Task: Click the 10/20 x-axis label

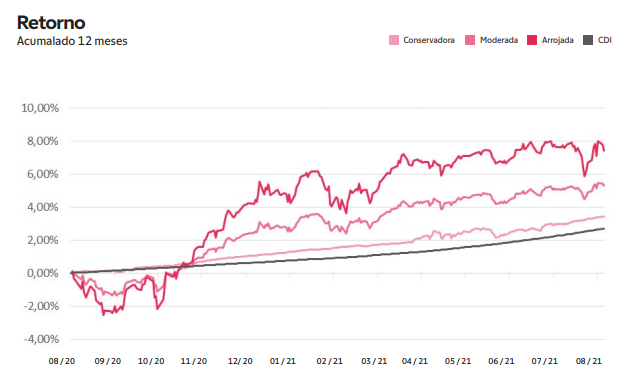Action: pyautogui.click(x=151, y=361)
